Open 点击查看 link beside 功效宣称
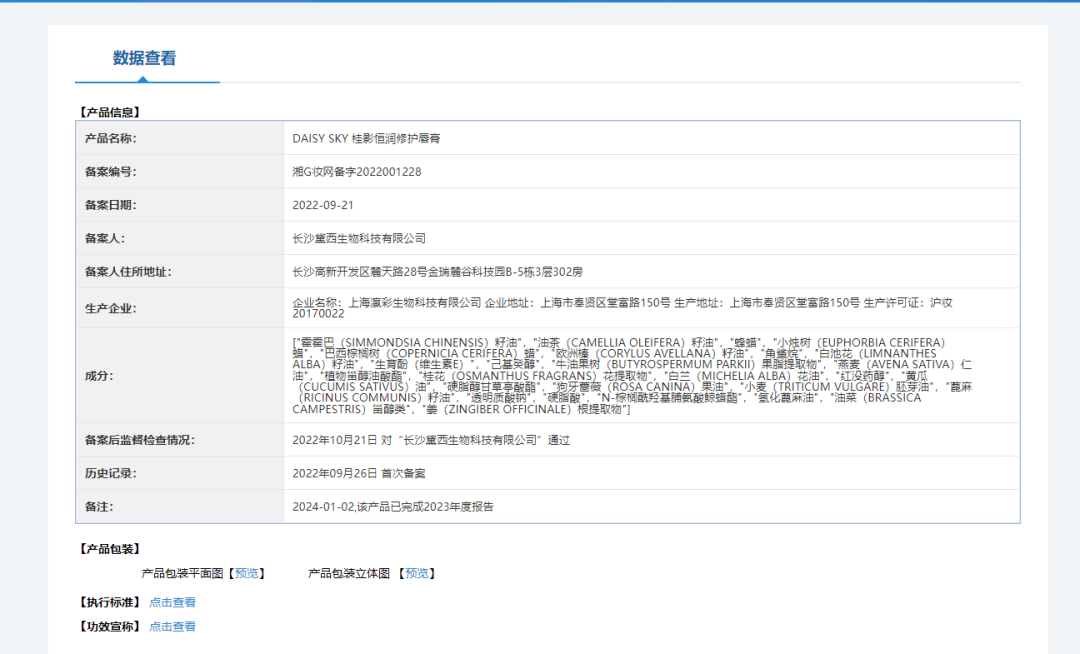Viewport: 1080px width, 654px height. [172, 626]
